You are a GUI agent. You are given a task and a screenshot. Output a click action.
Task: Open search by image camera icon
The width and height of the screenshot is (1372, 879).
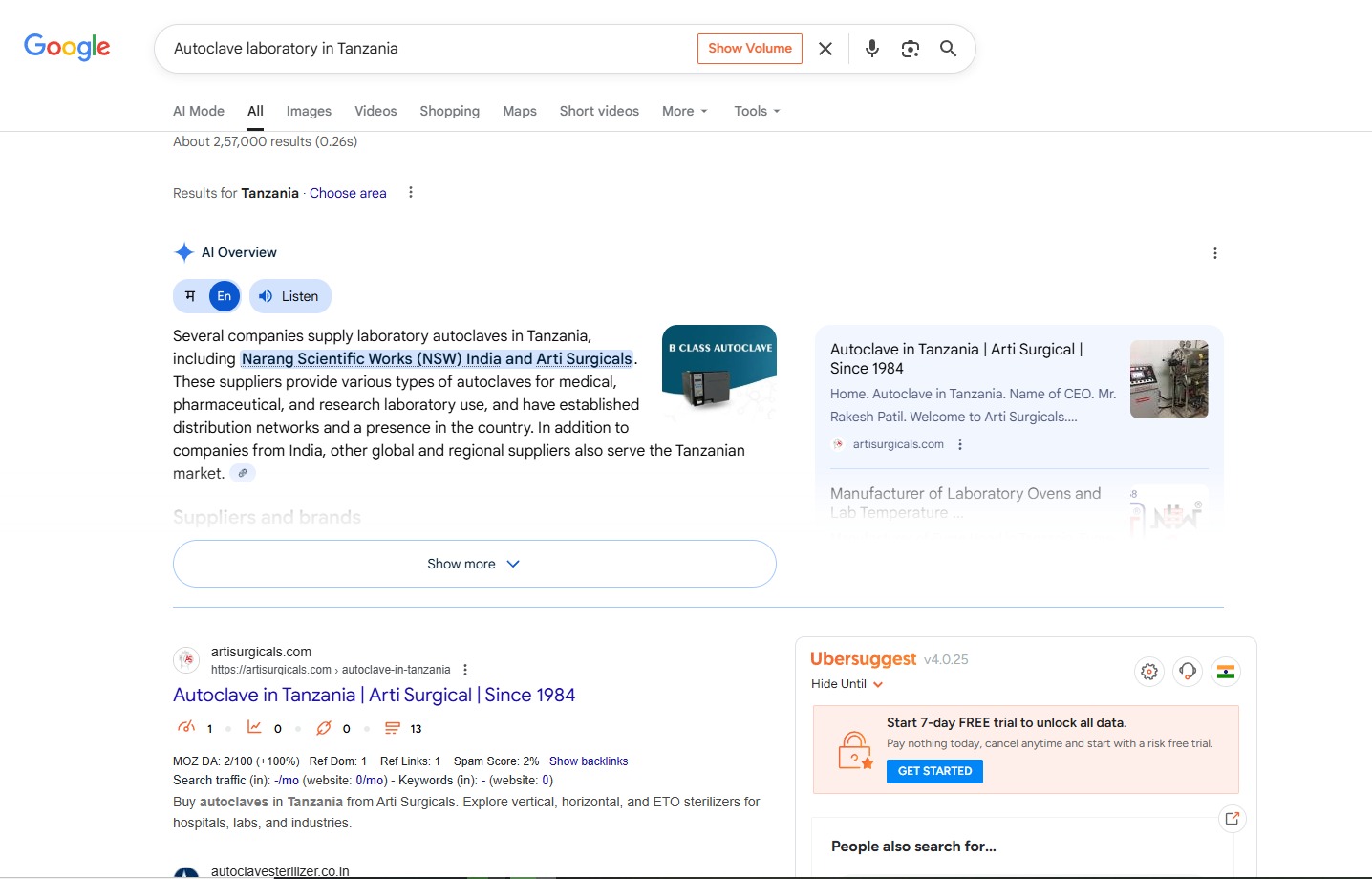tap(911, 49)
